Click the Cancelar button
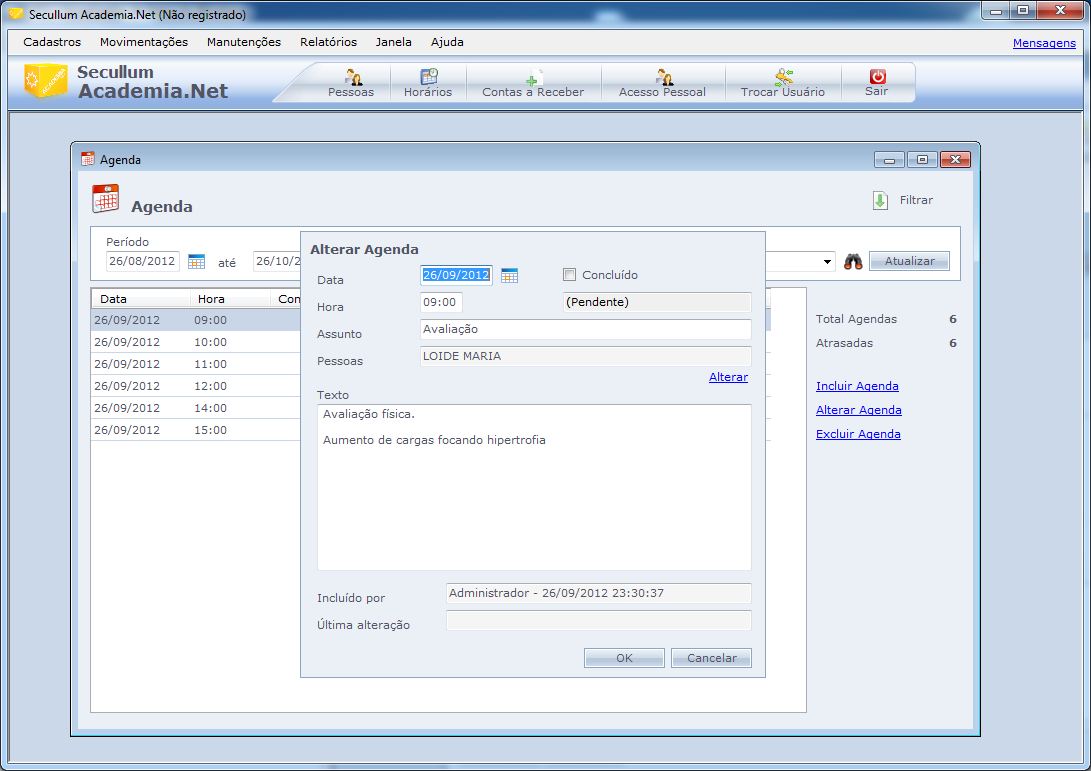This screenshot has width=1091, height=771. (711, 658)
